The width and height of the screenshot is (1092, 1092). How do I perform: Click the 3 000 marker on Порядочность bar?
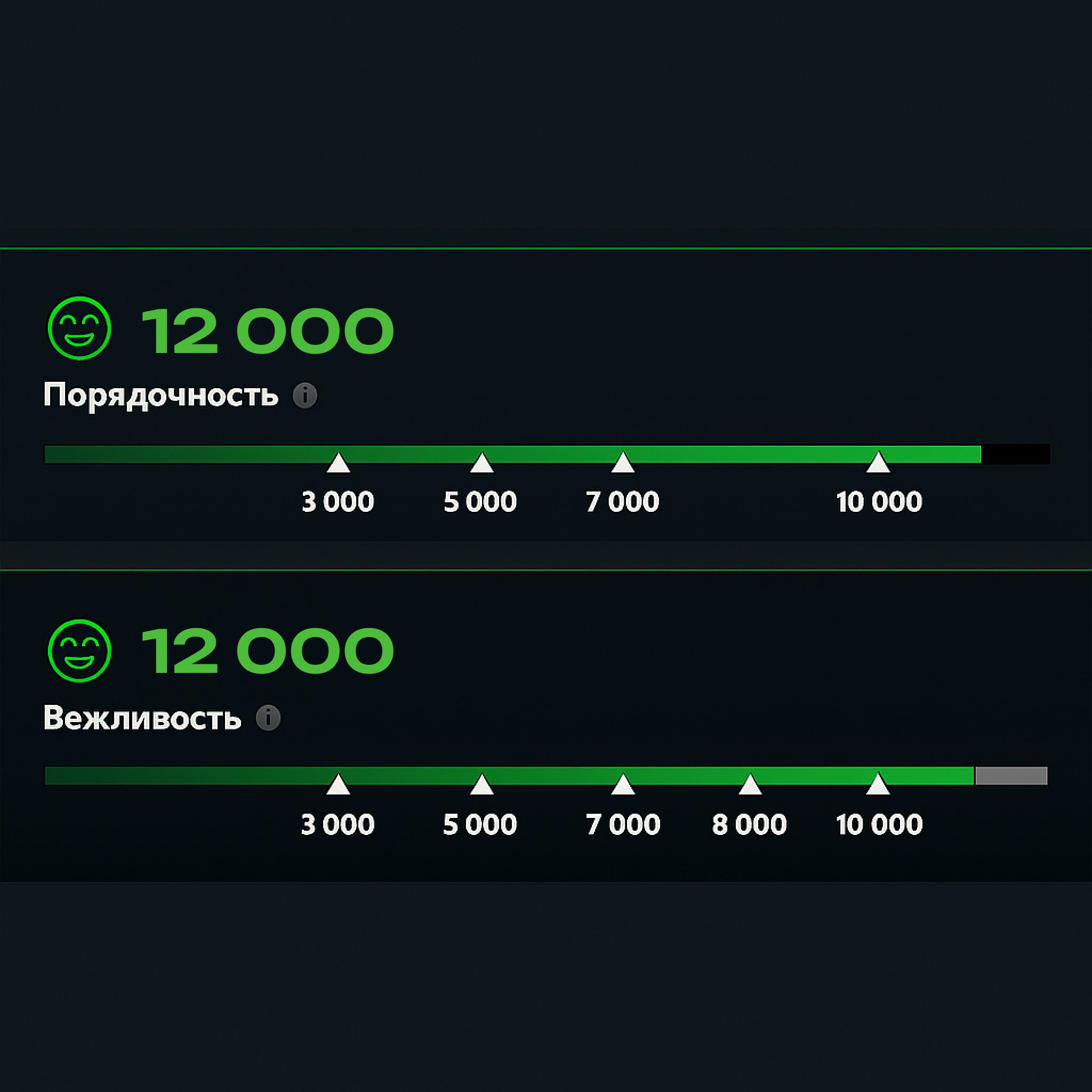point(339,463)
